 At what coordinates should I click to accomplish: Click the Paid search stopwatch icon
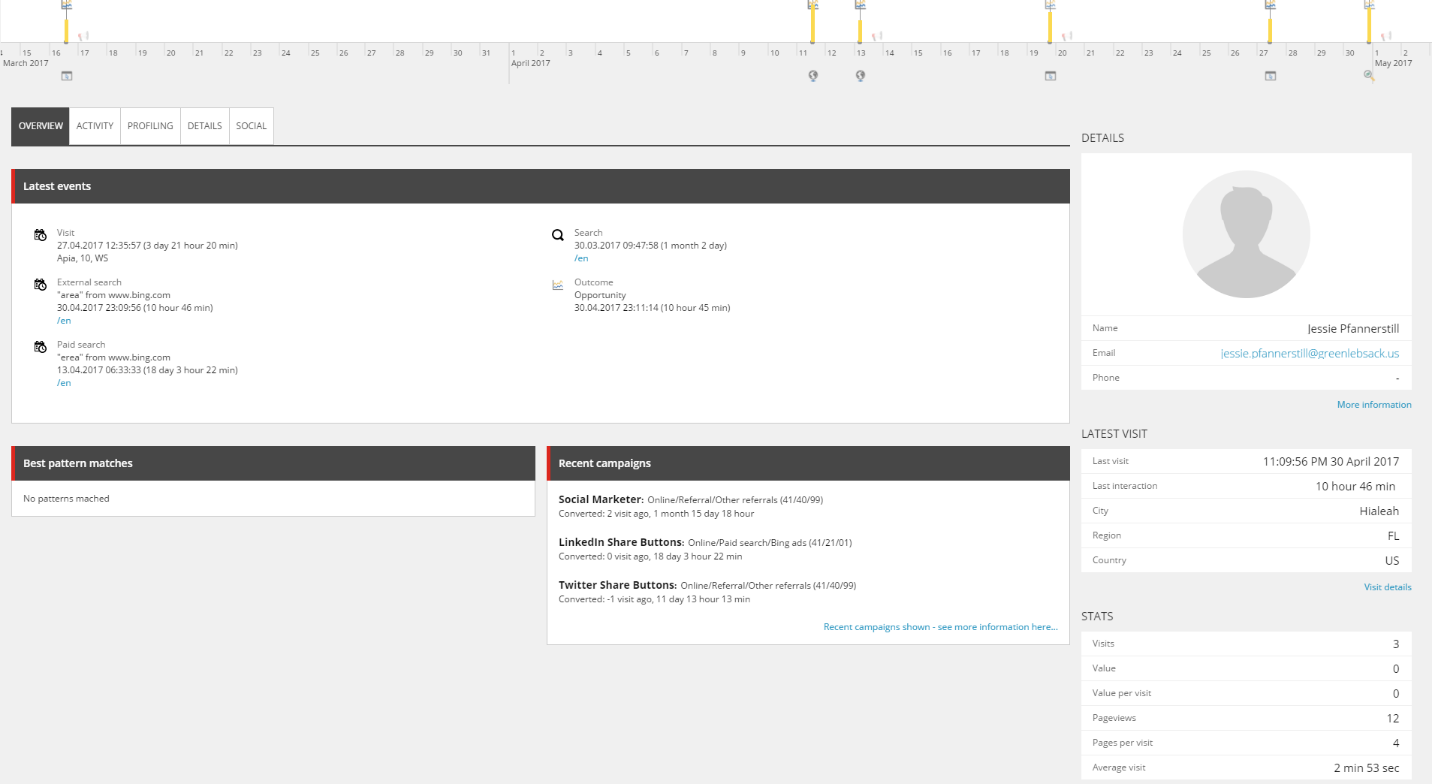point(40,346)
